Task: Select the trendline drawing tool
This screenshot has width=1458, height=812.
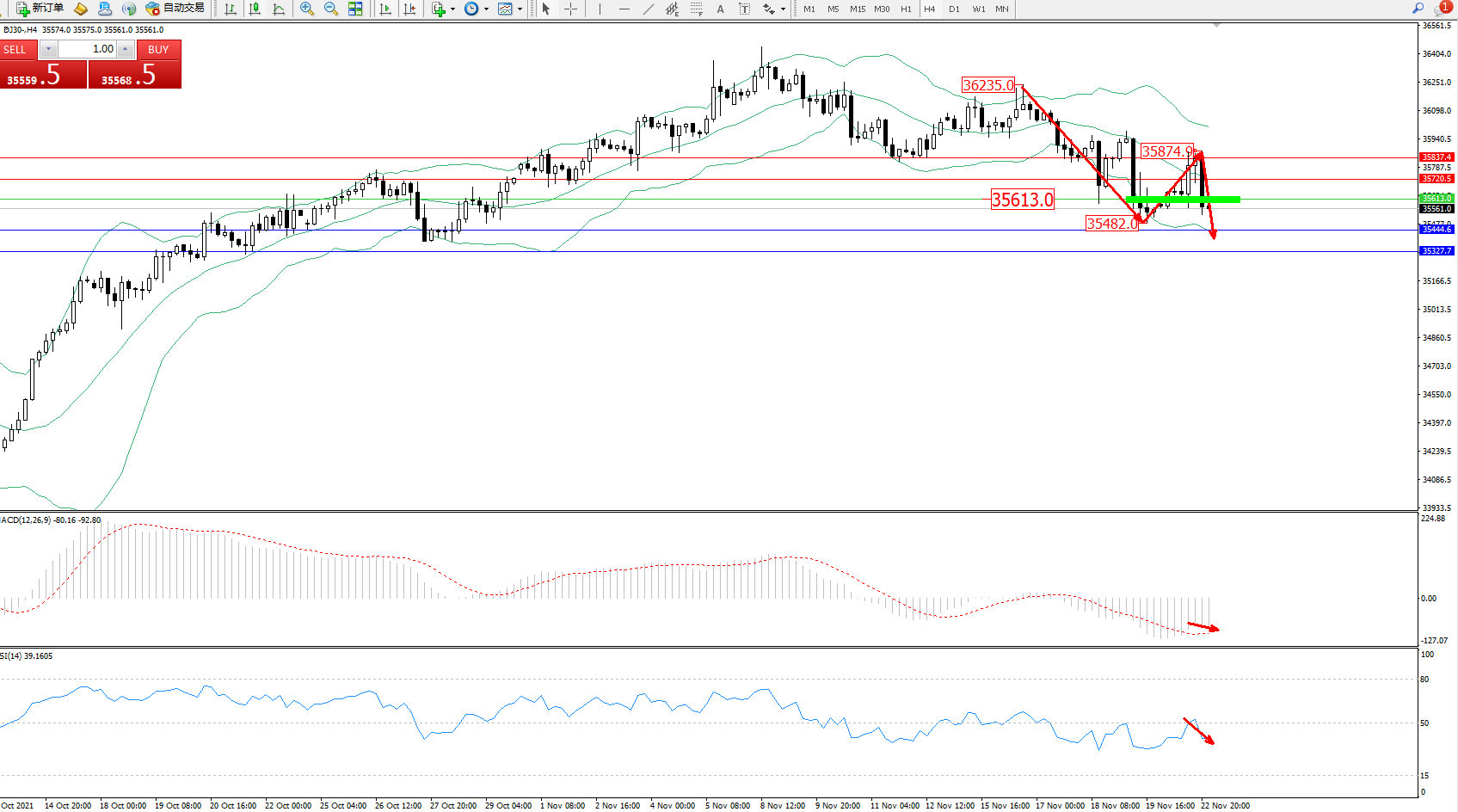Action: (648, 9)
